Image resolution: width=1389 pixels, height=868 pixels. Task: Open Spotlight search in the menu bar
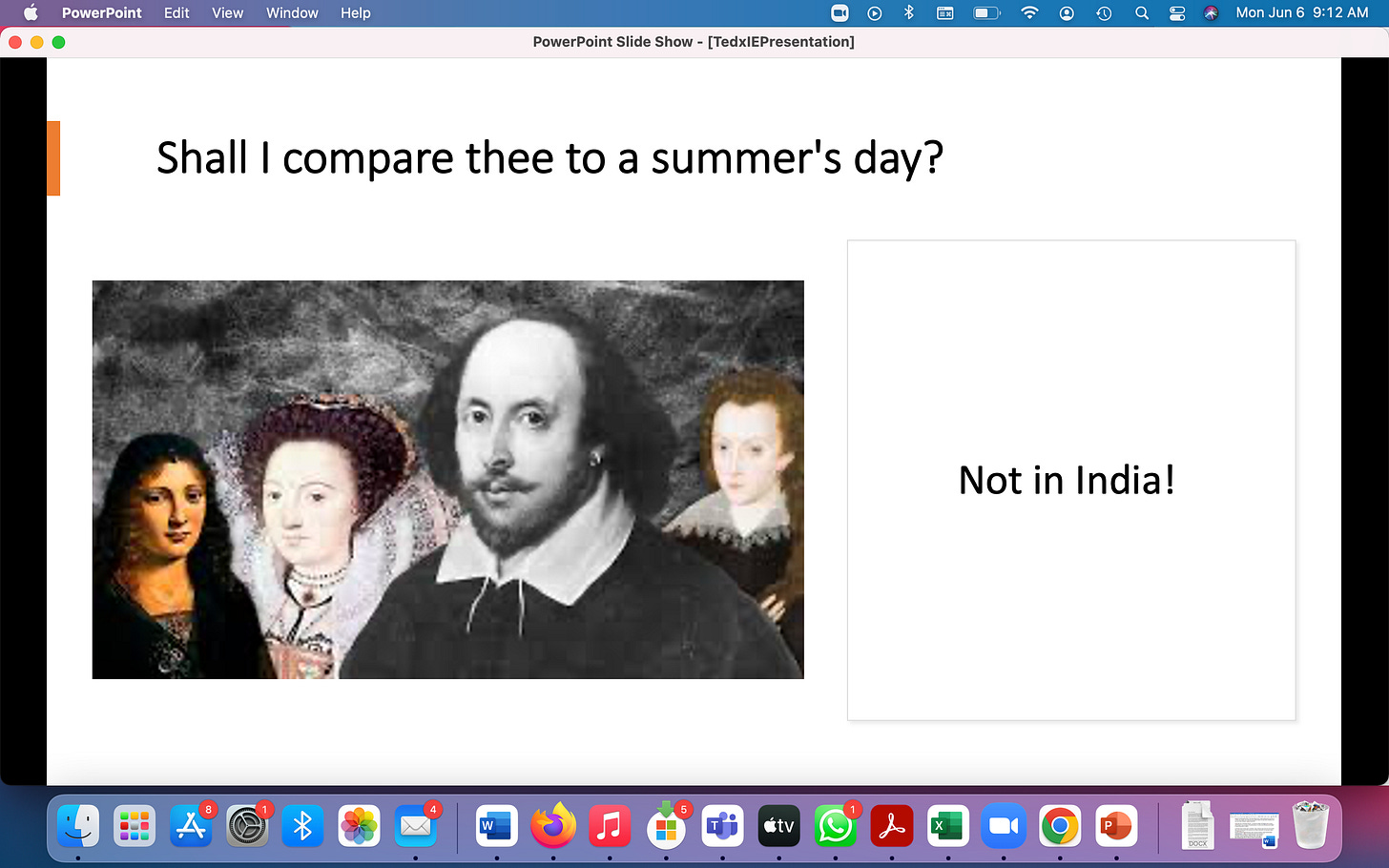1141,12
